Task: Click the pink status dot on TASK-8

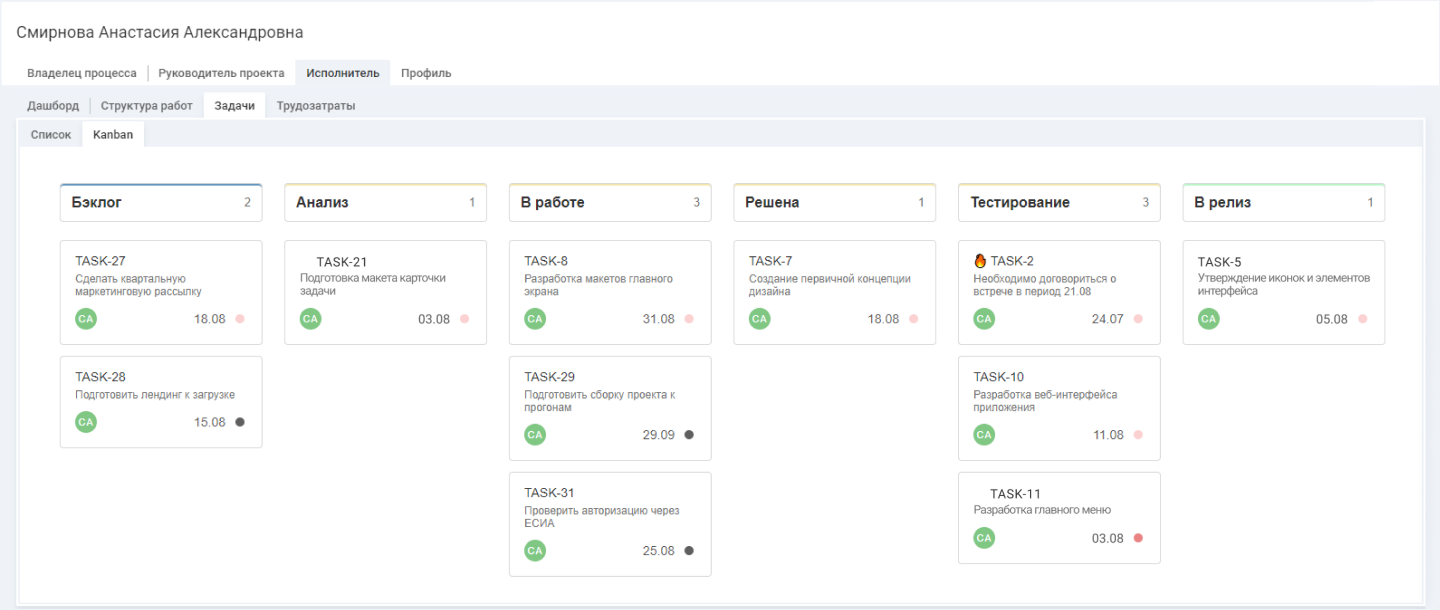Action: coord(689,319)
